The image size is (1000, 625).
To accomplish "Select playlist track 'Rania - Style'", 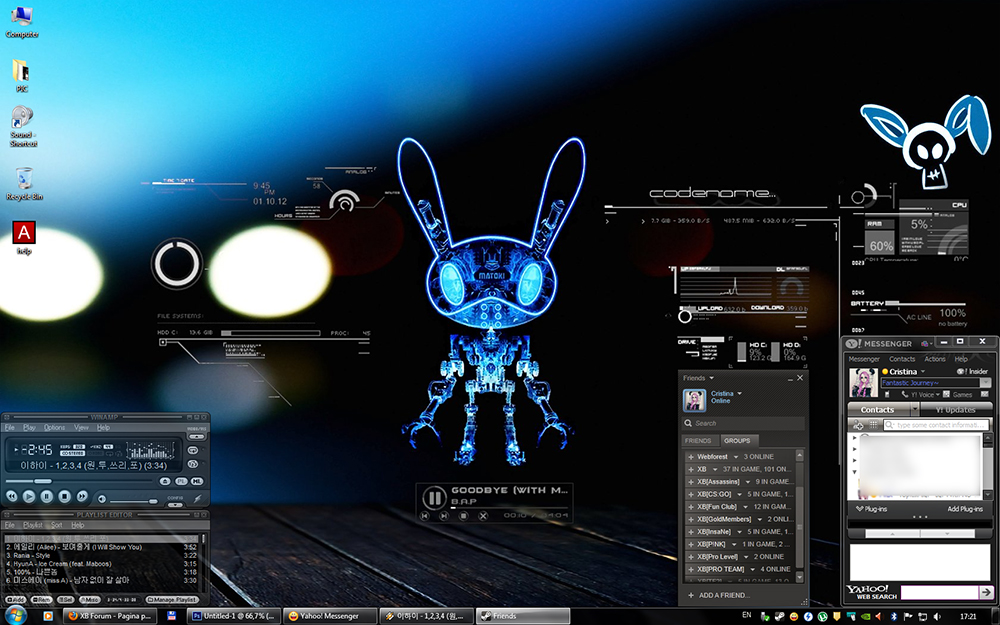I will pos(102,555).
